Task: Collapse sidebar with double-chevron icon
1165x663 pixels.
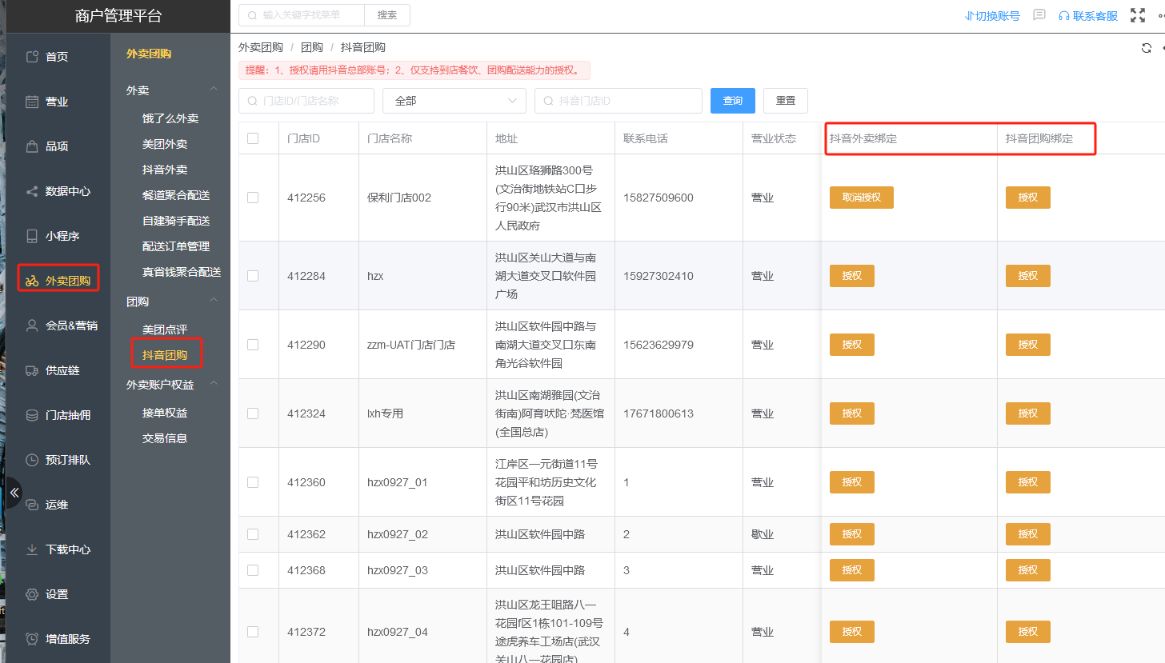Action: (14, 492)
